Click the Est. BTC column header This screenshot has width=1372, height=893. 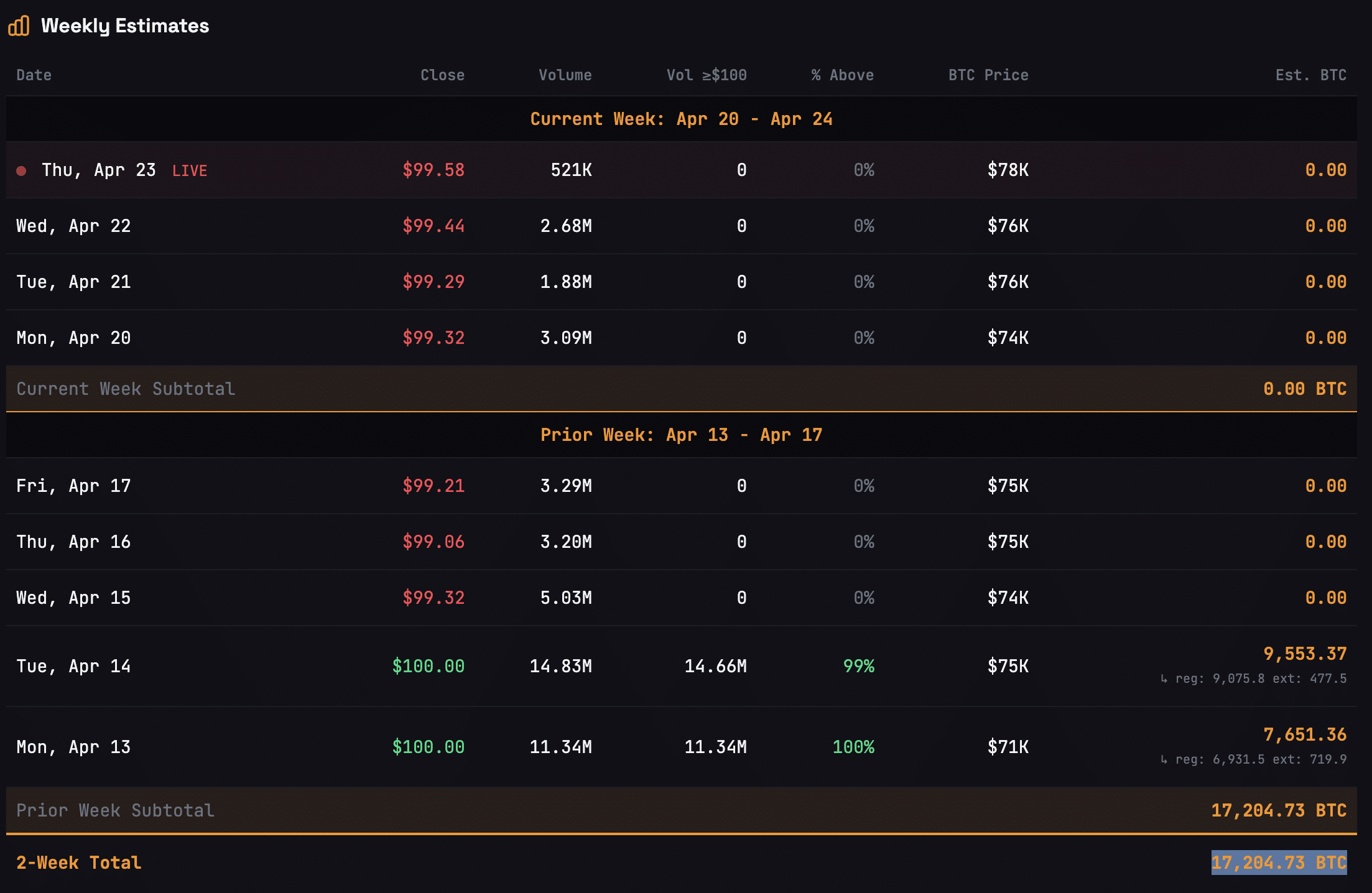point(1310,75)
